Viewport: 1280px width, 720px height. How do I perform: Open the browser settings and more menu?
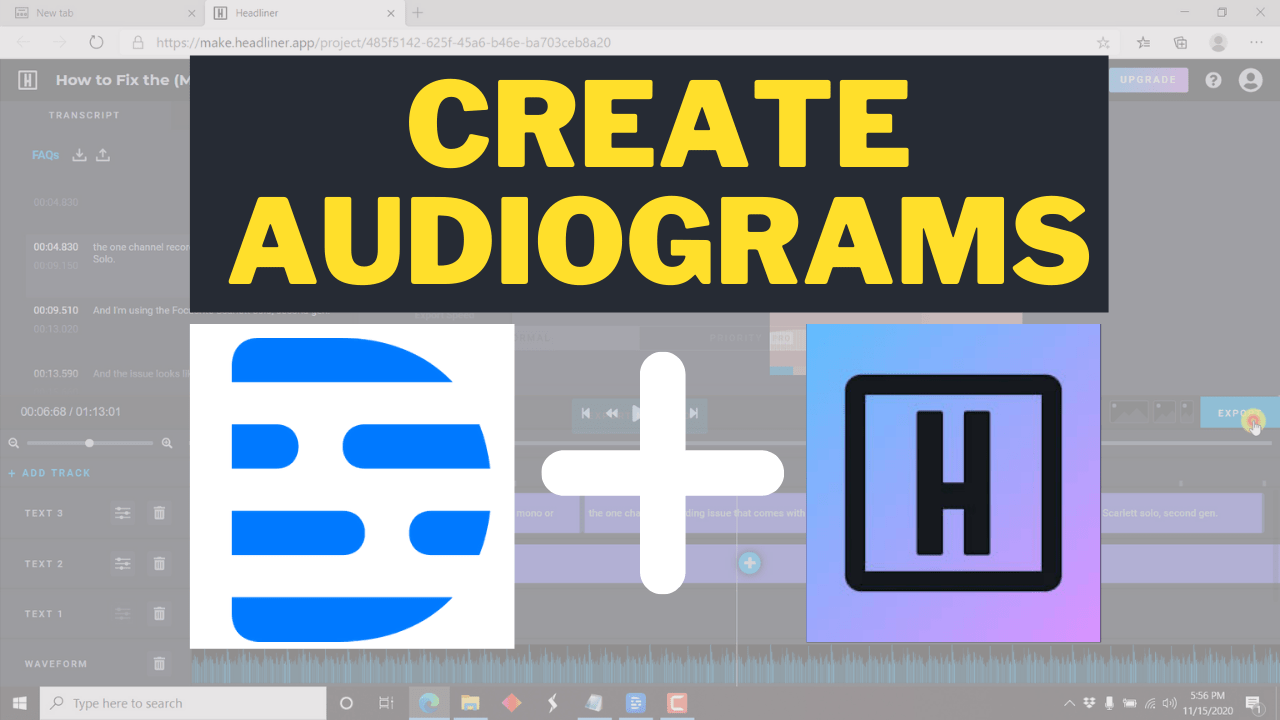point(1256,43)
